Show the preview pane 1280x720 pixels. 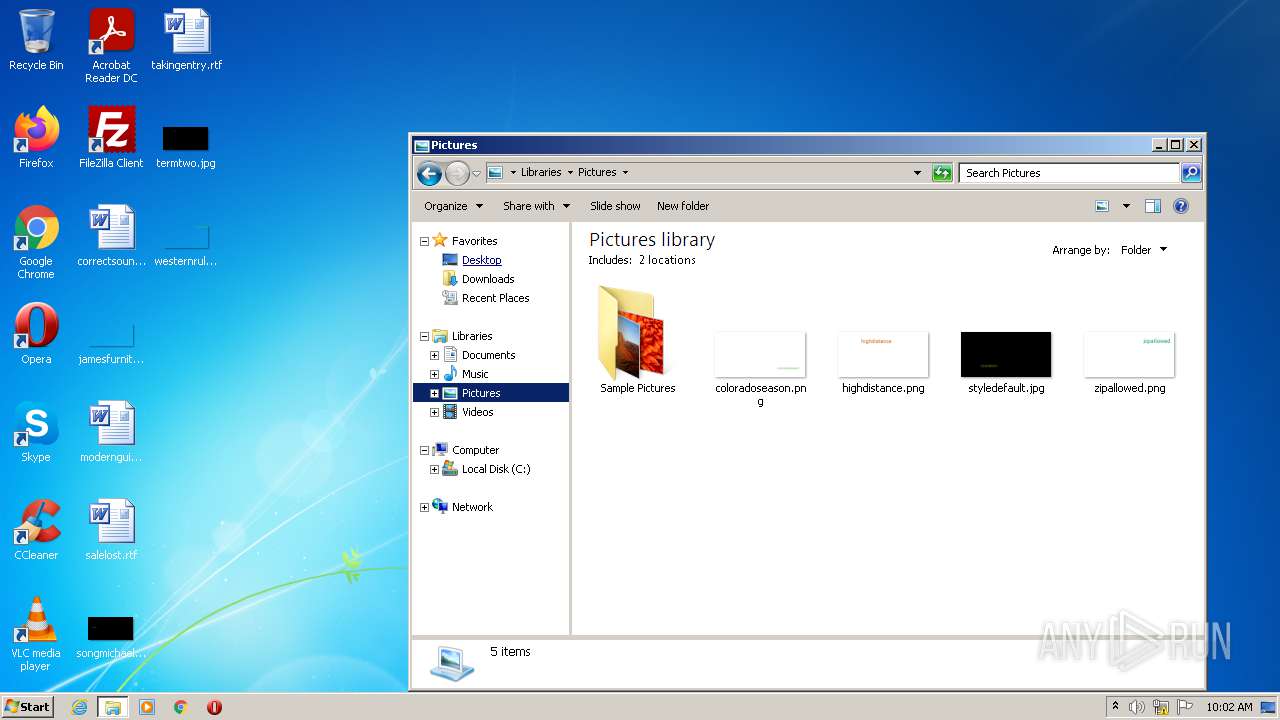[1152, 206]
